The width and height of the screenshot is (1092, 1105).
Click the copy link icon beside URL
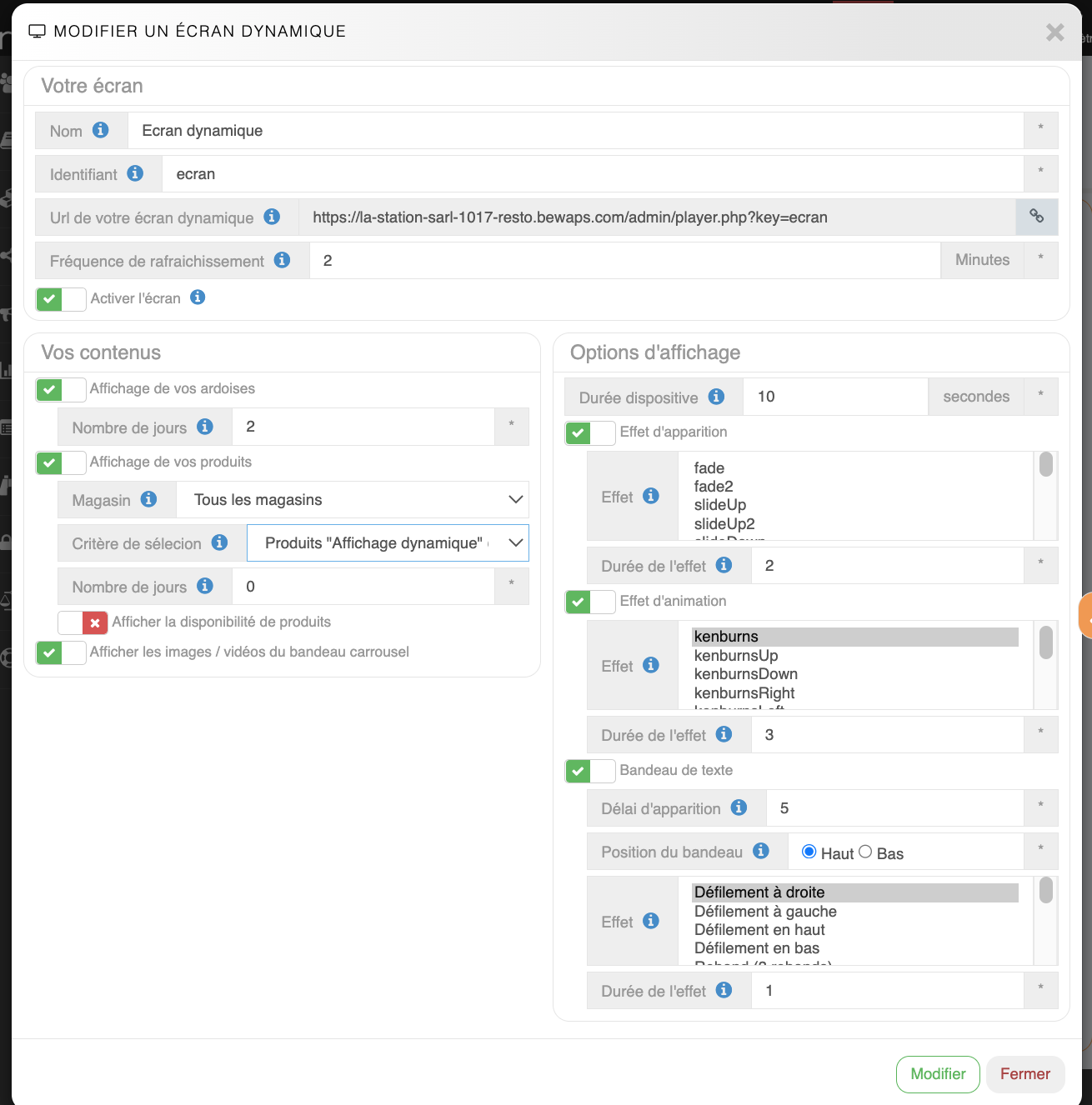tap(1036, 217)
